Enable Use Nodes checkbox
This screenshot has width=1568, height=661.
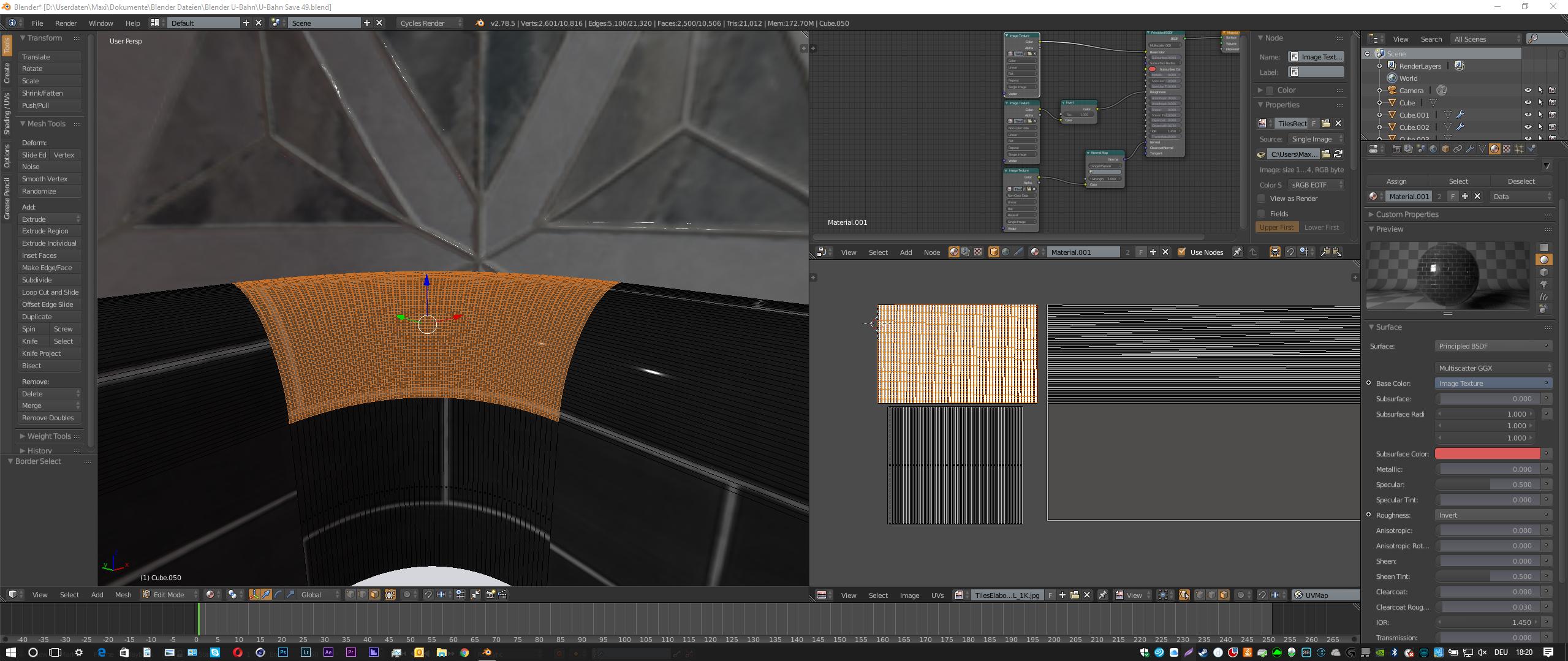pyautogui.click(x=1181, y=252)
